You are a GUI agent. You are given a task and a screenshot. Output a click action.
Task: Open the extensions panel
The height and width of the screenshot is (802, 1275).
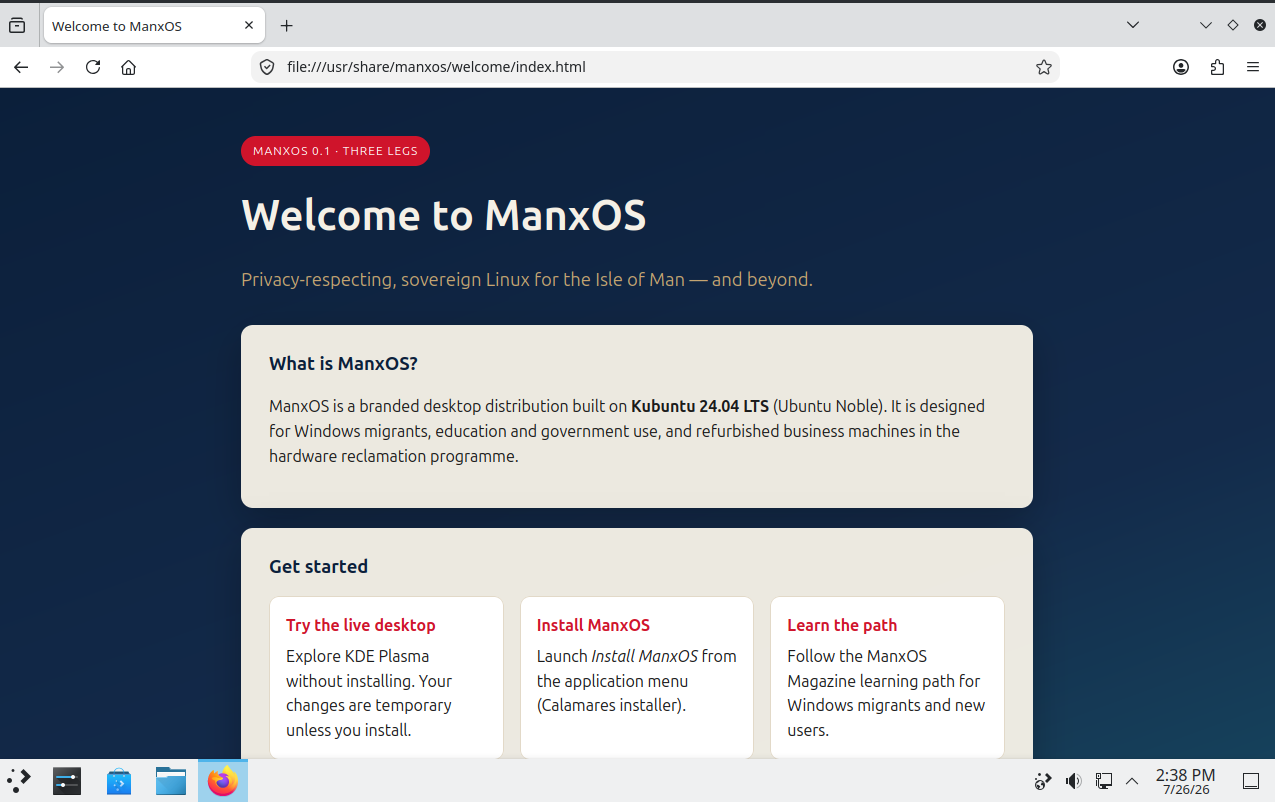pos(1217,67)
